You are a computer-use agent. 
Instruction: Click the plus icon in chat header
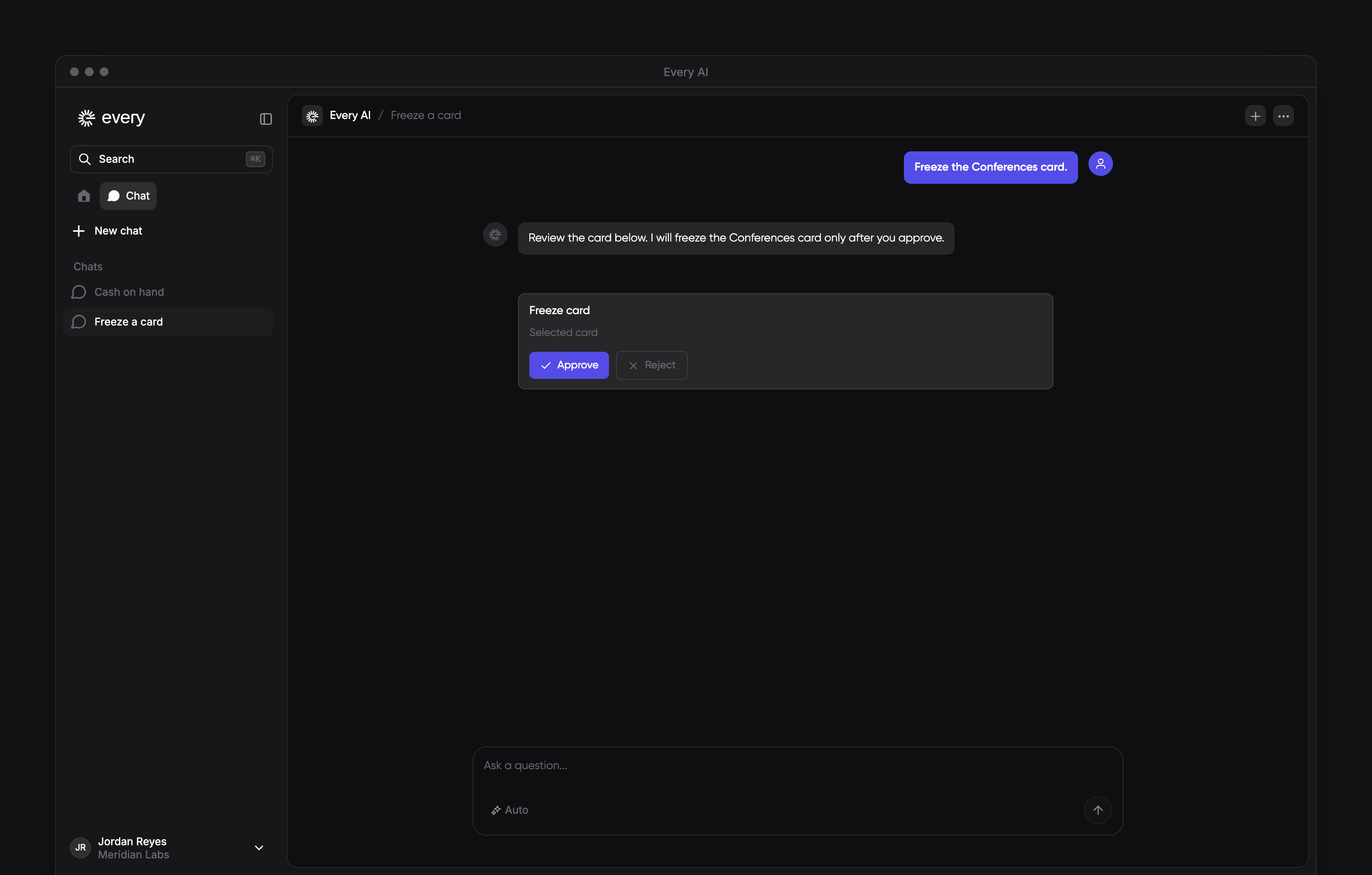pyautogui.click(x=1255, y=116)
